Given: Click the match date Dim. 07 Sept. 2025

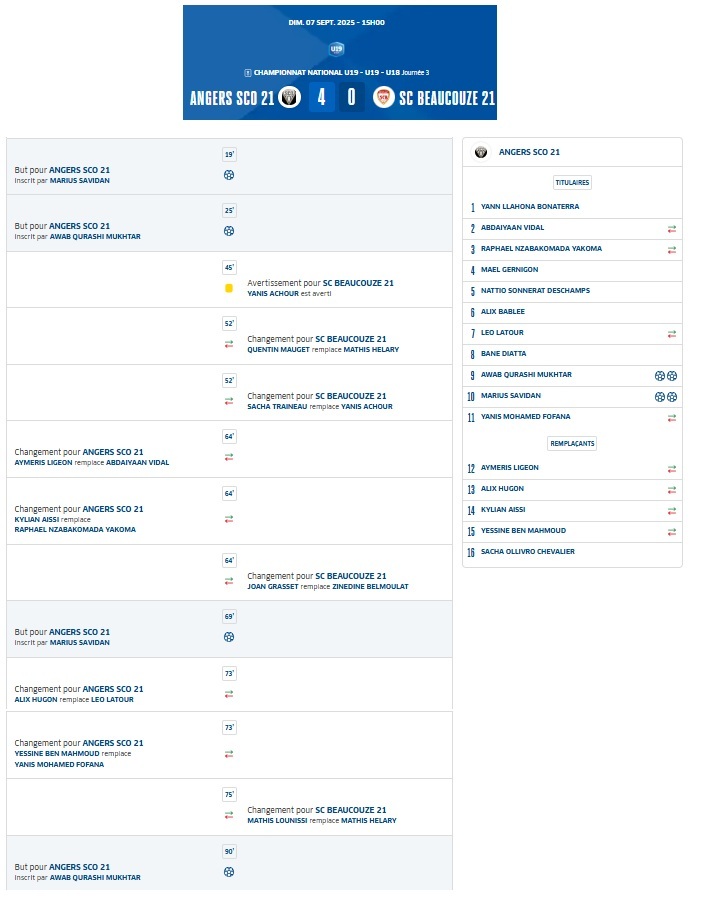Looking at the screenshot, I should click(336, 22).
